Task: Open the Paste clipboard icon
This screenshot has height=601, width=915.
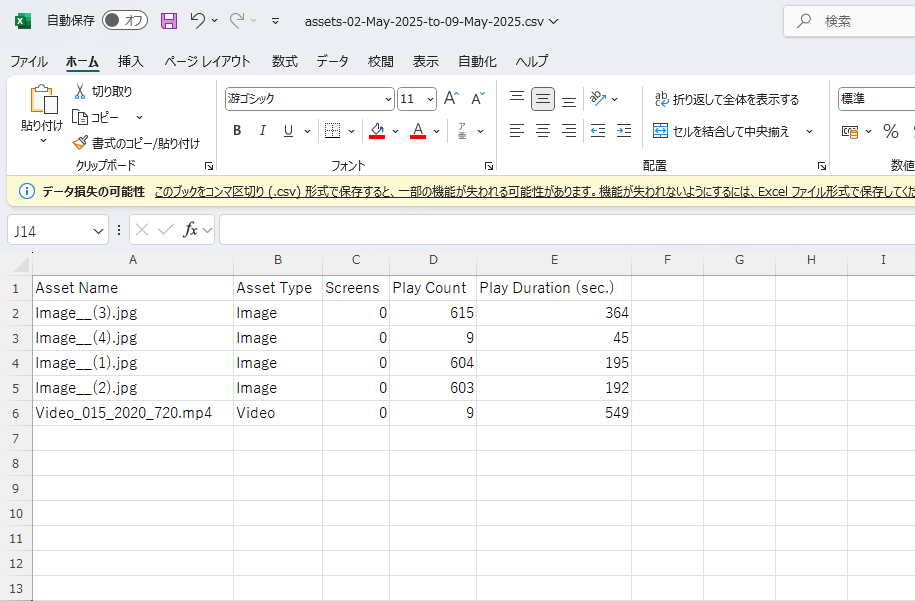Action: (x=43, y=99)
